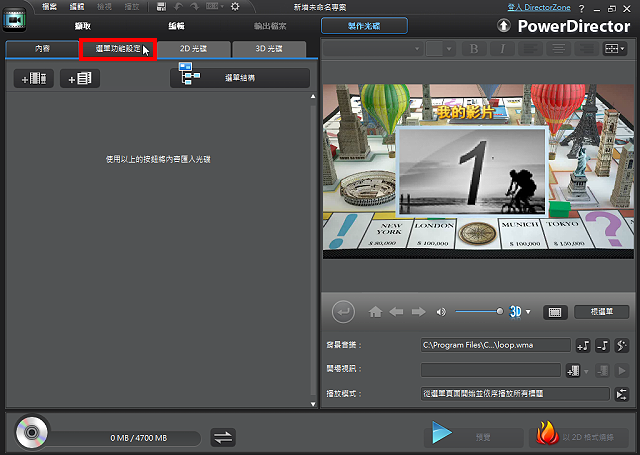Go to the 編輯 (Edit) module
The height and width of the screenshot is (455, 640).
[176, 26]
